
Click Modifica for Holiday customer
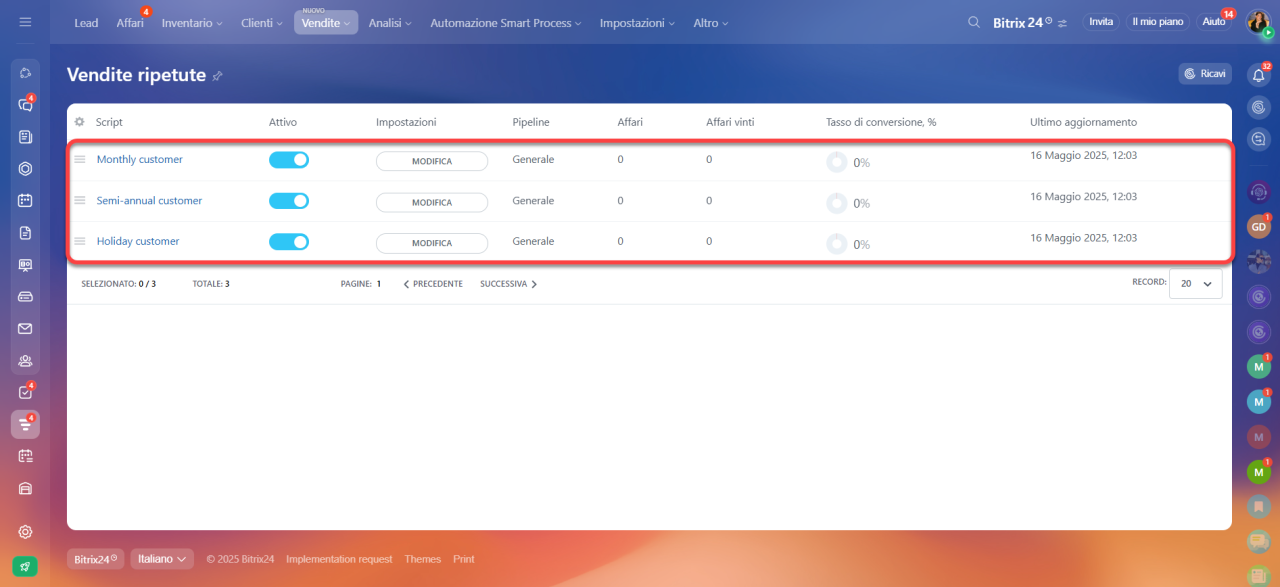tap(432, 243)
